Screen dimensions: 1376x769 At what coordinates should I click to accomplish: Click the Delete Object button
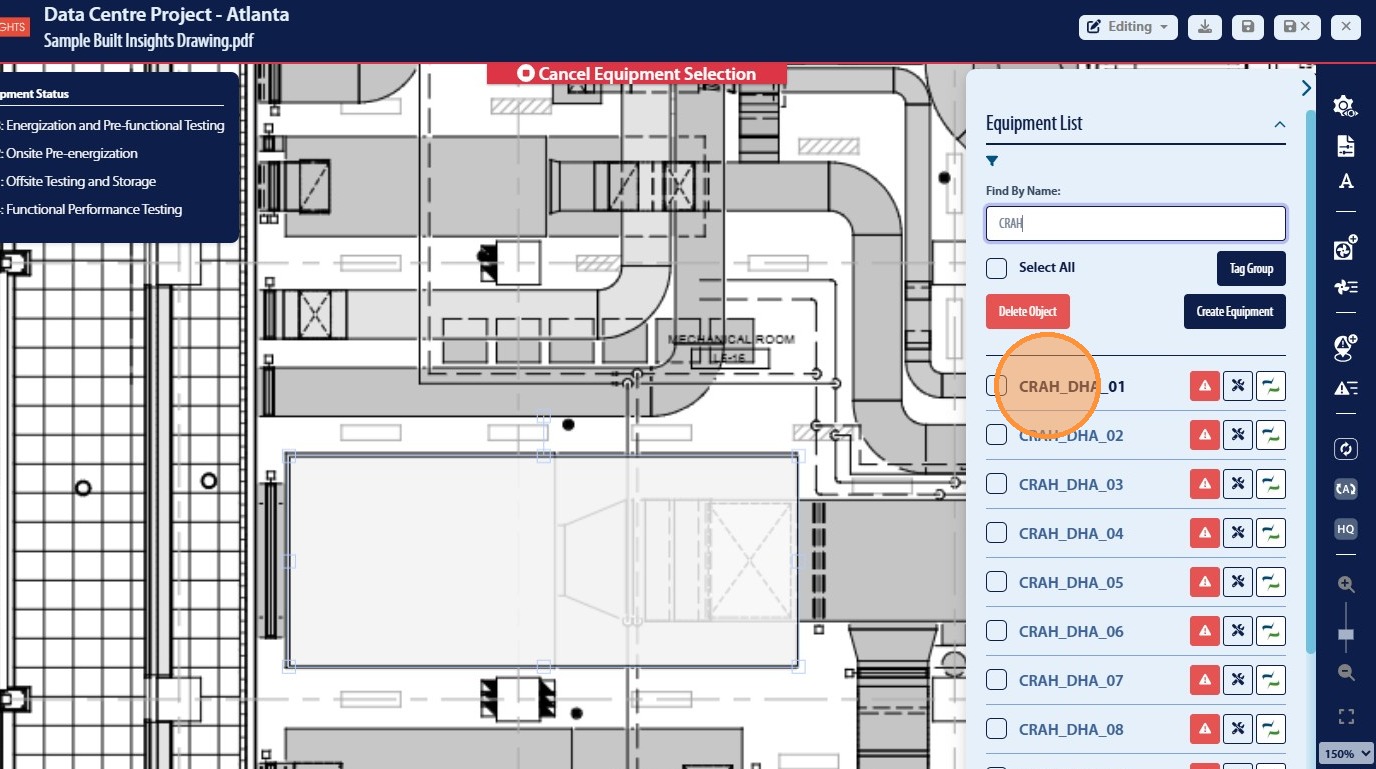pos(1028,311)
